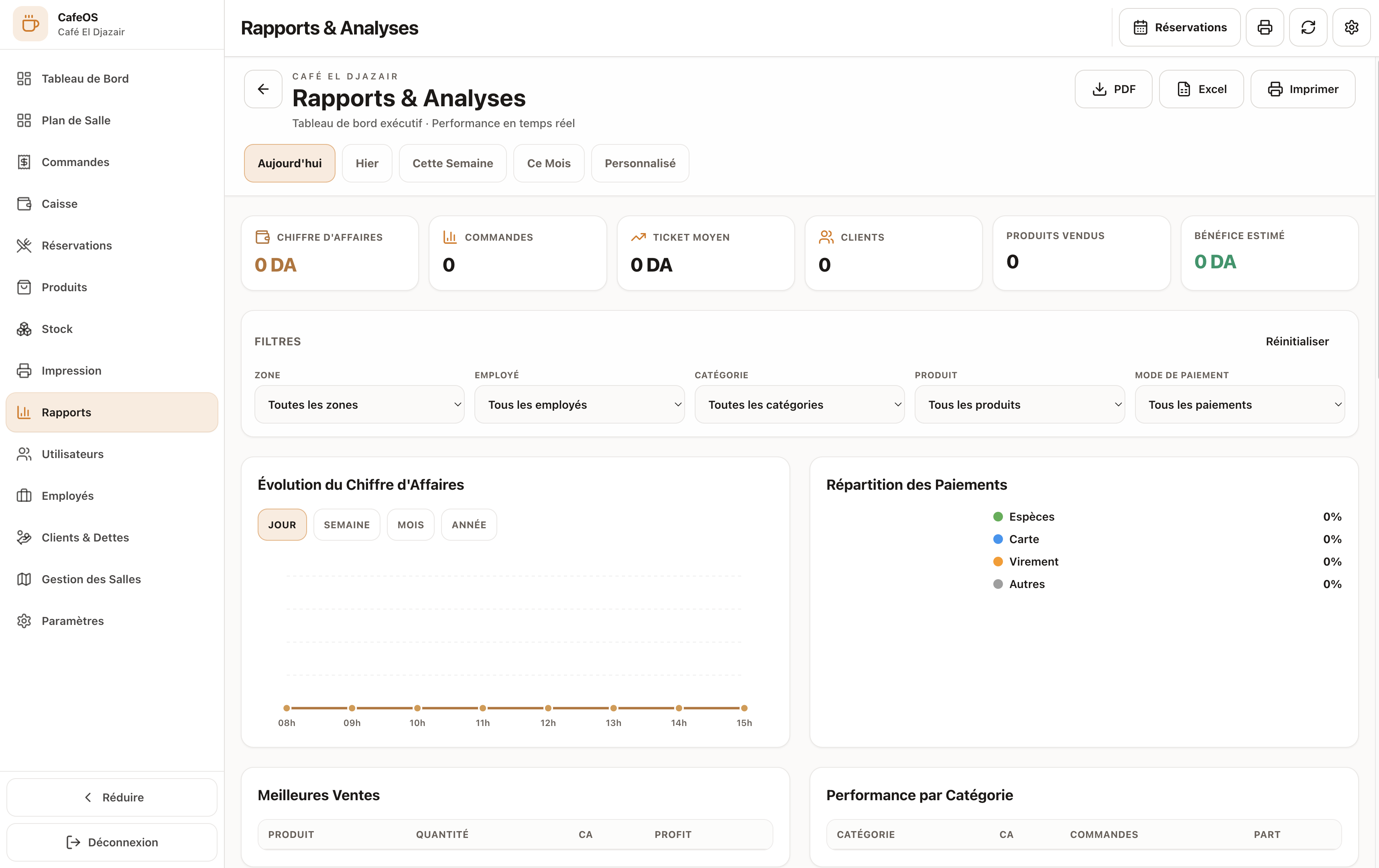This screenshot has width=1379, height=868.
Task: Expand the Toutes les zones dropdown
Action: (x=359, y=405)
